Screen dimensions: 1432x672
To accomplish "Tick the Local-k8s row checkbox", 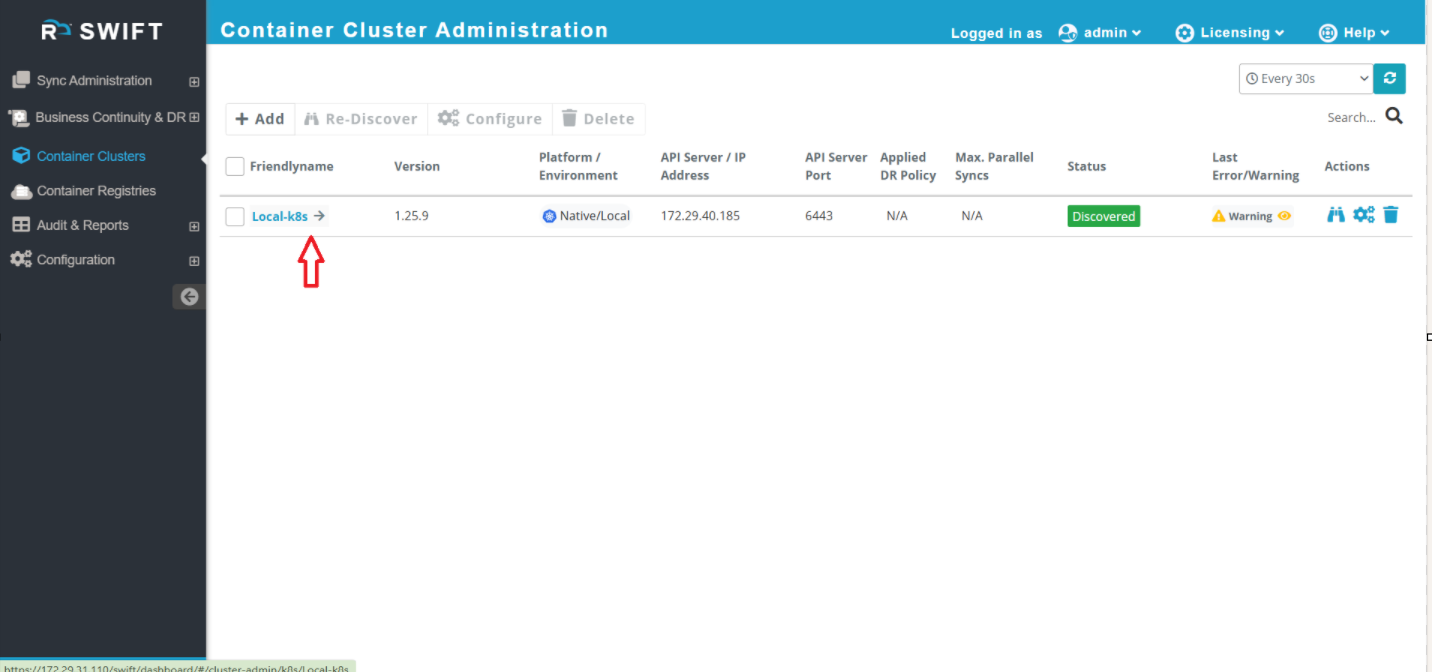I will click(235, 216).
